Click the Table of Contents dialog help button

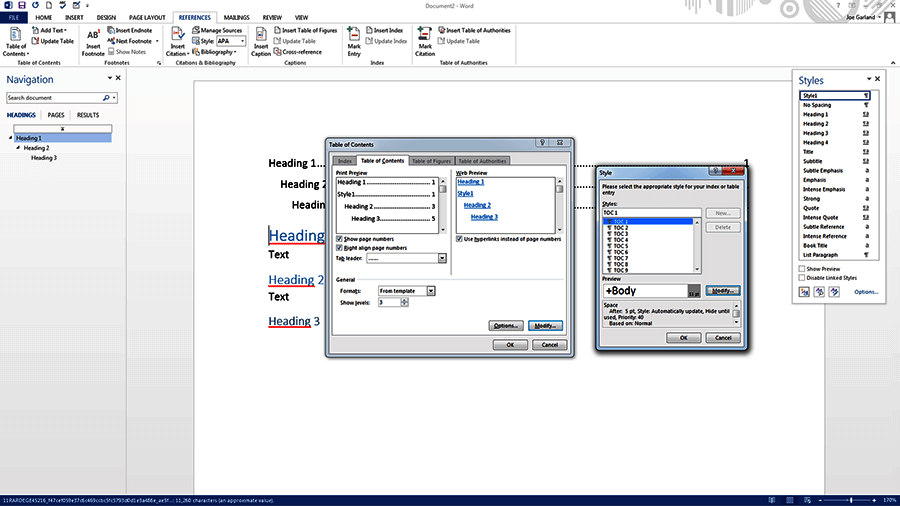(x=542, y=143)
